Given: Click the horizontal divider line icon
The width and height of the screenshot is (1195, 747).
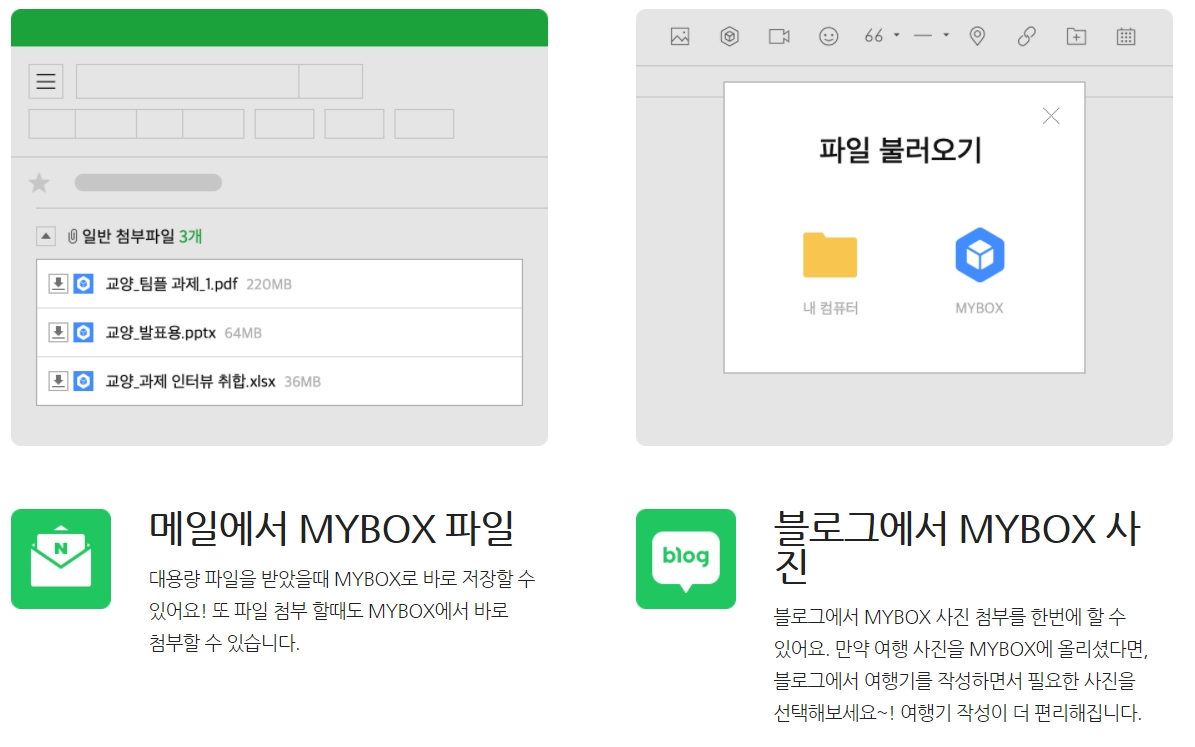Looking at the screenshot, I should click(x=923, y=35).
